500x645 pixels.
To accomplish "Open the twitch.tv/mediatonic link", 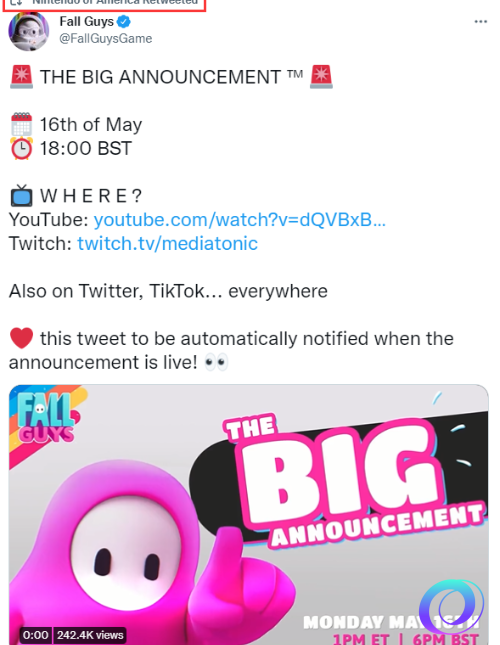I will click(x=167, y=243).
